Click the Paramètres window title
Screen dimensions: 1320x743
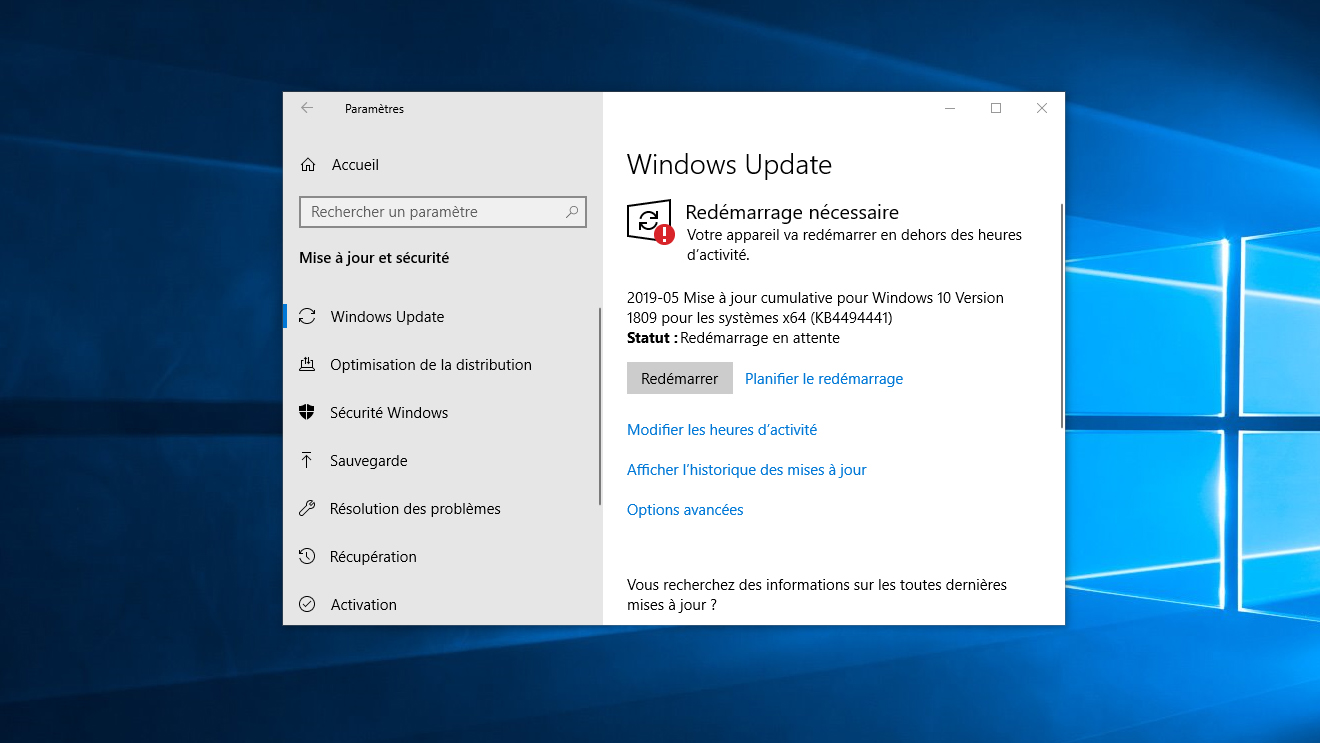click(x=374, y=109)
